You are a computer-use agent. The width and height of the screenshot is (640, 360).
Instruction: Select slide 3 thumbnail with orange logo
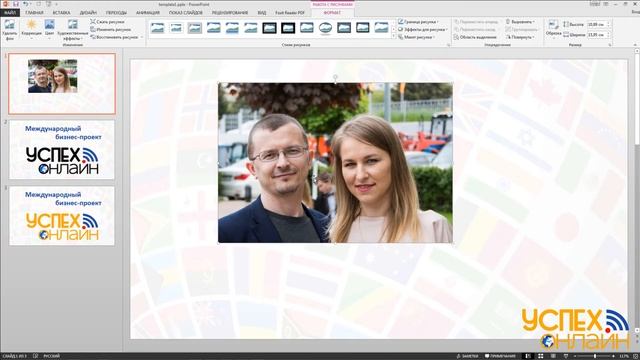coord(62,216)
